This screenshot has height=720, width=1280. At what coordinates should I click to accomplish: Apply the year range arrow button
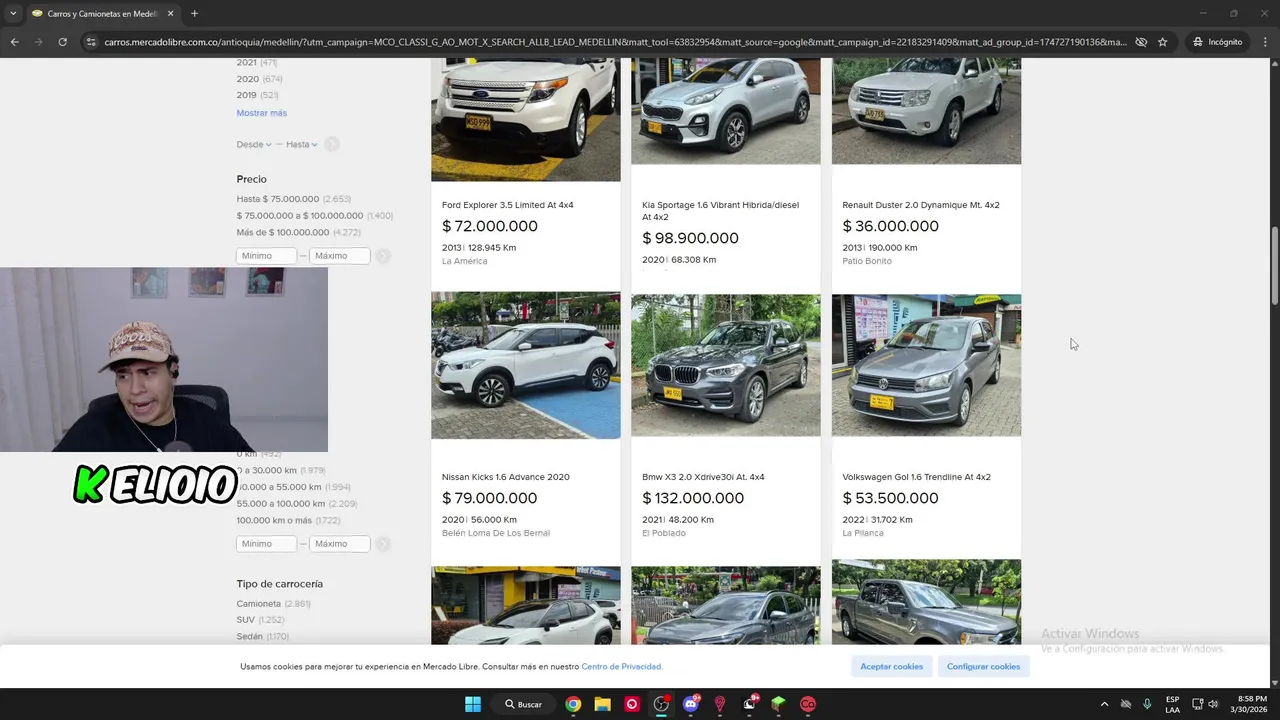point(331,144)
